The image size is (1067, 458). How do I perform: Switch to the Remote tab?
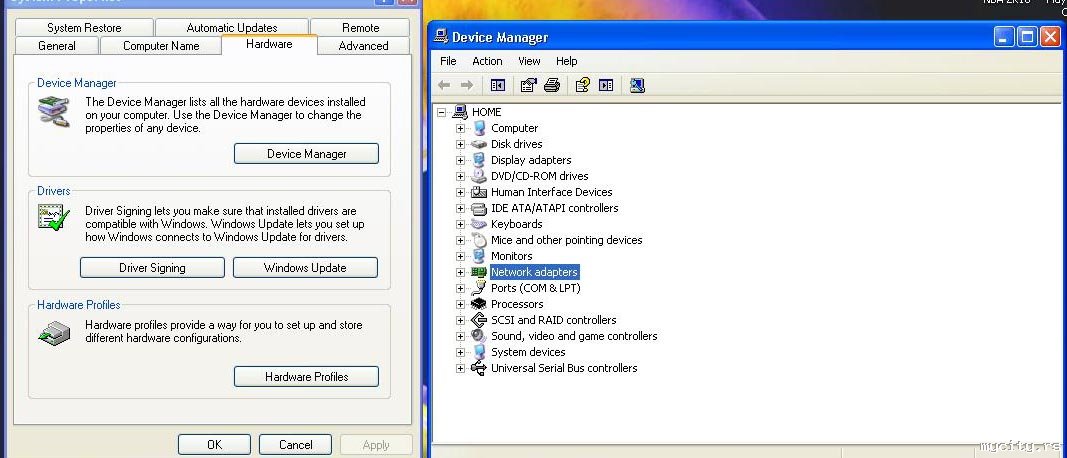point(361,28)
